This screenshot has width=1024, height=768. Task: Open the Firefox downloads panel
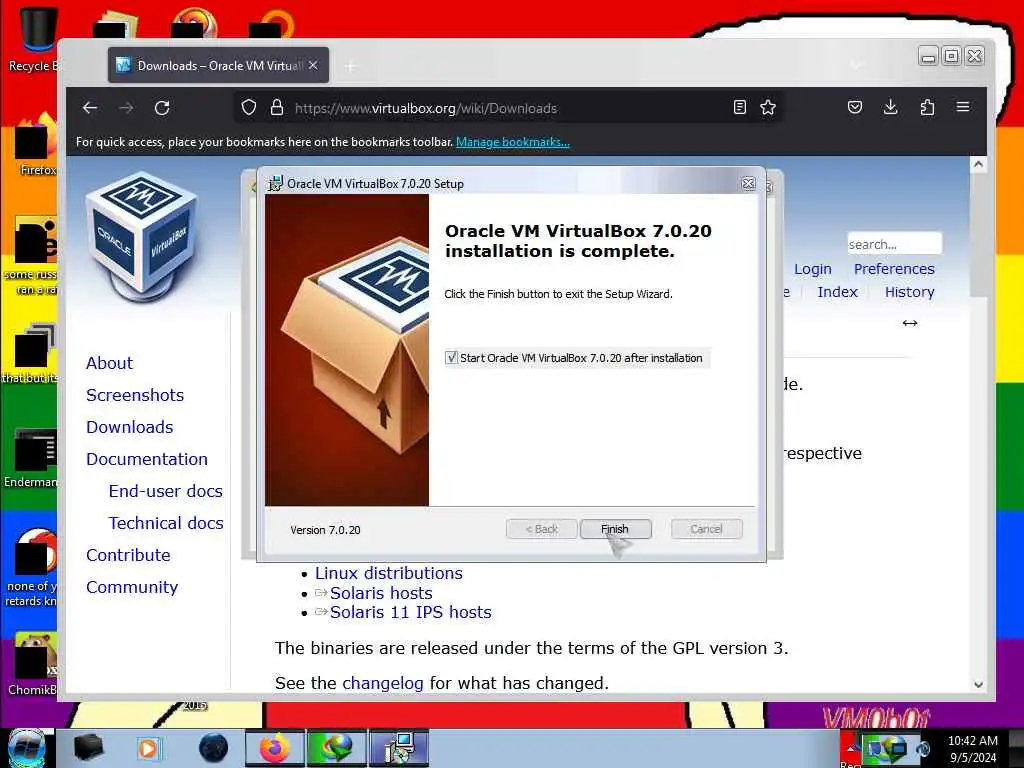(891, 107)
